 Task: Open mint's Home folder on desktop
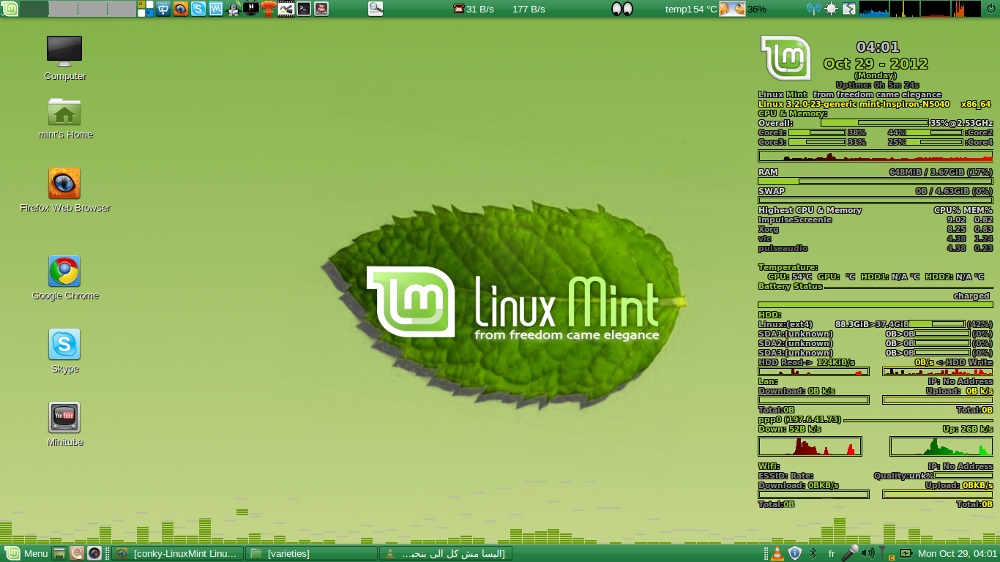tap(65, 119)
